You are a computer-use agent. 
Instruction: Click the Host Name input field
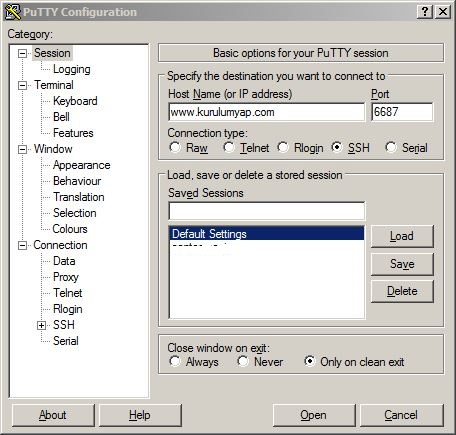tap(267, 112)
